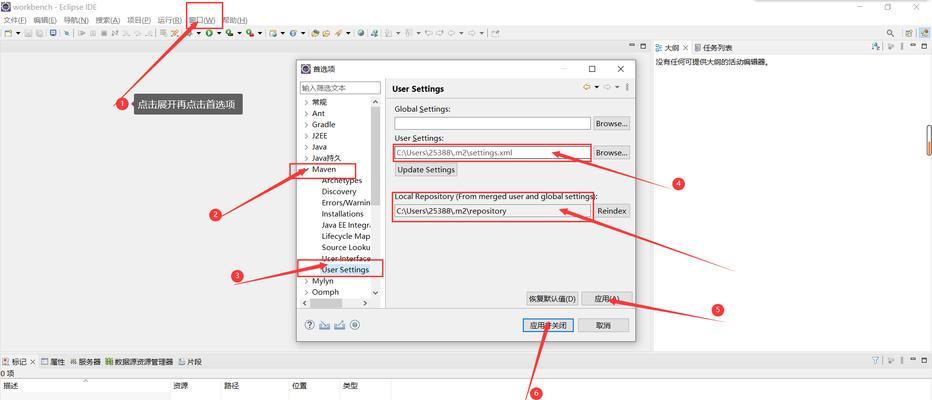Switch to the 任务列表 tab

(x=713, y=48)
